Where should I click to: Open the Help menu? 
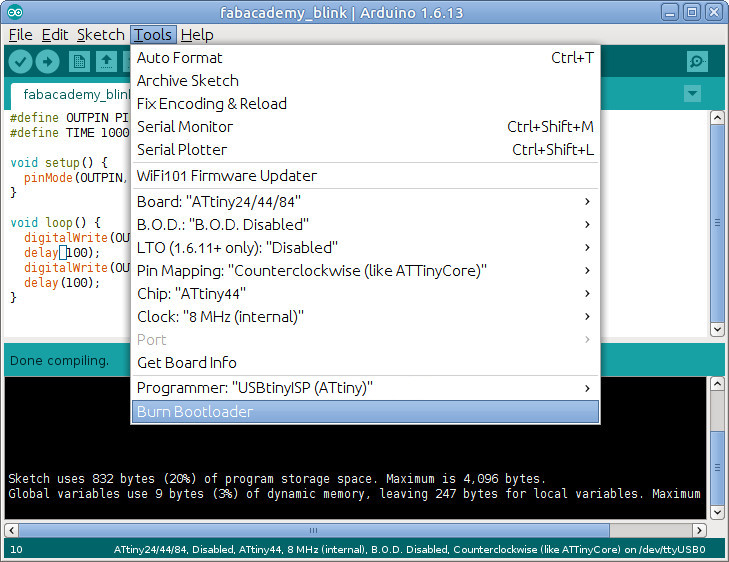click(x=197, y=35)
